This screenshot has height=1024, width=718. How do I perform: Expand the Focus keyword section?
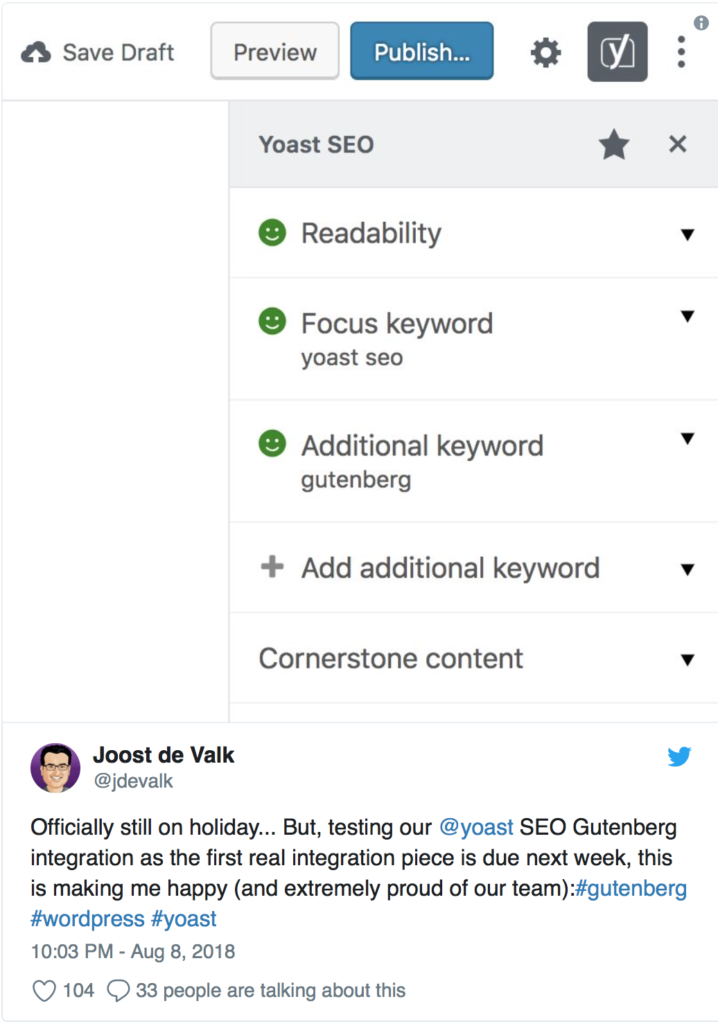(474, 339)
